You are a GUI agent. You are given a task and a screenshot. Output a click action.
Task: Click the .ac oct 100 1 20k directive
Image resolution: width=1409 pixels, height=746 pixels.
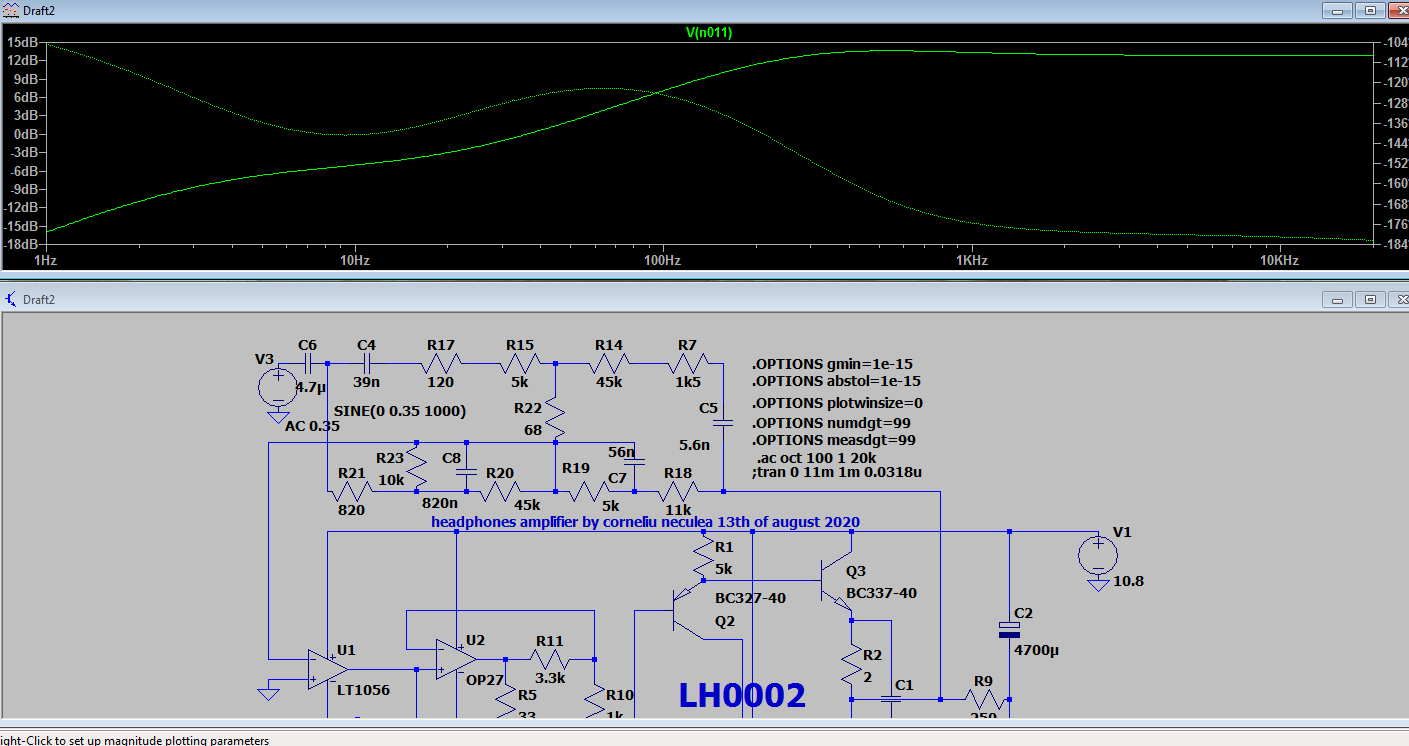(x=814, y=458)
